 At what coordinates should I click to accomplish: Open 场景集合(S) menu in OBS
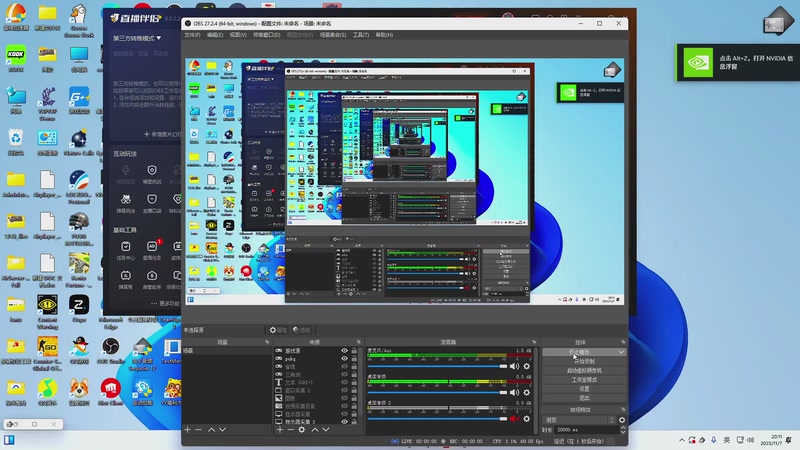click(333, 35)
